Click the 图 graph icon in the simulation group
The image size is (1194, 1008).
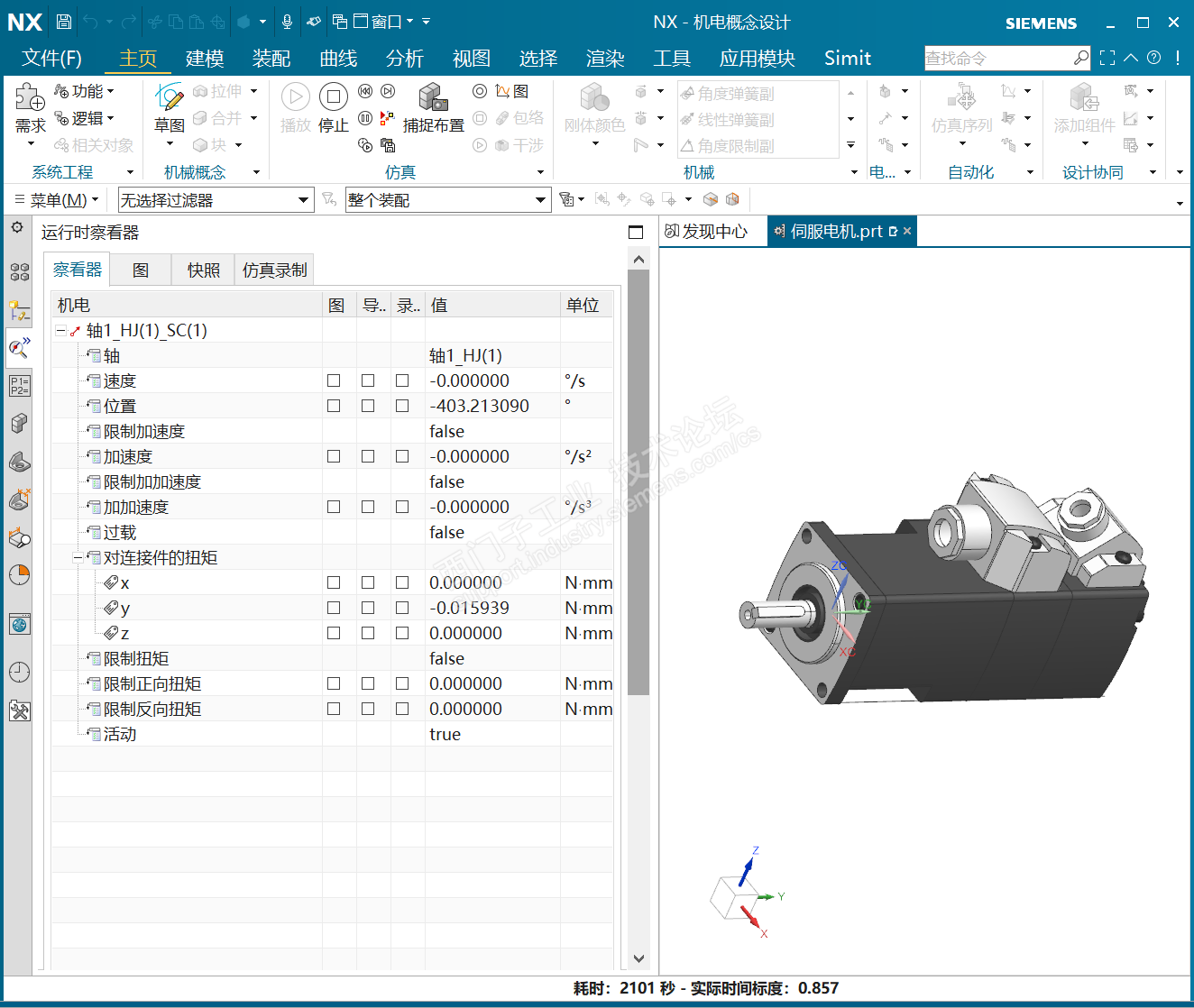coord(512,91)
